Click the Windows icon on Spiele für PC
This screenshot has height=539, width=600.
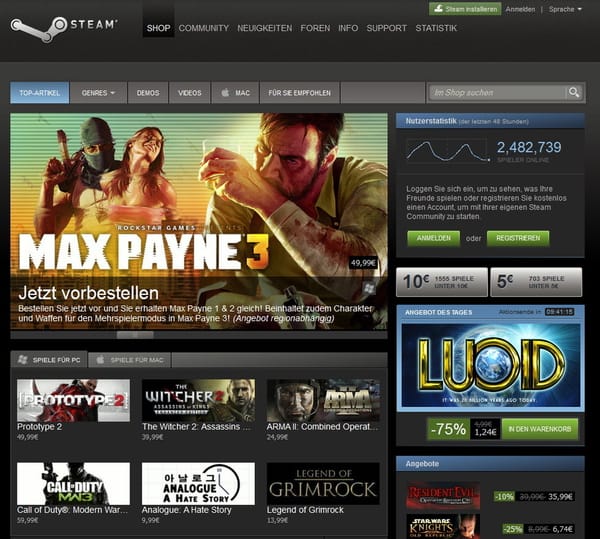pyautogui.click(x=23, y=360)
